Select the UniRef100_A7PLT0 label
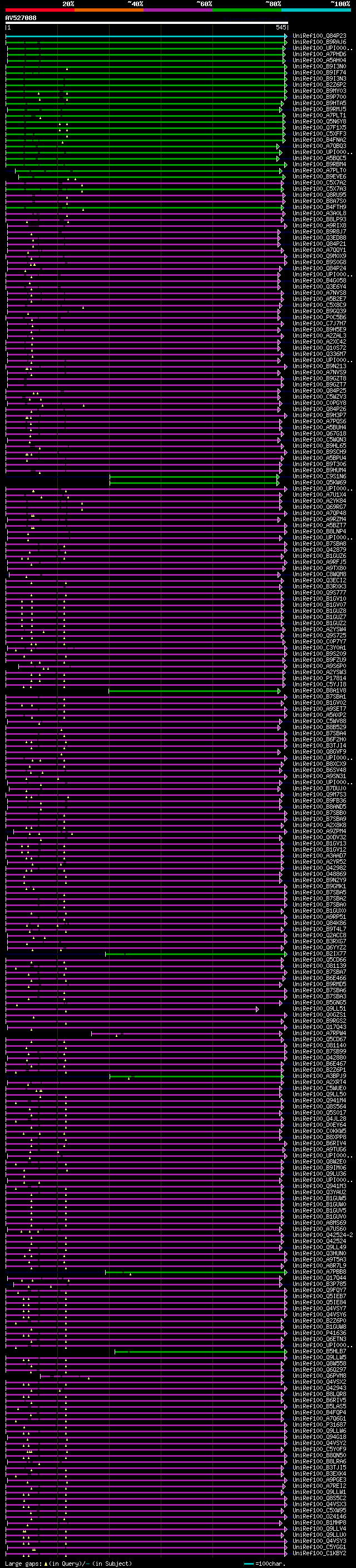 (319, 171)
